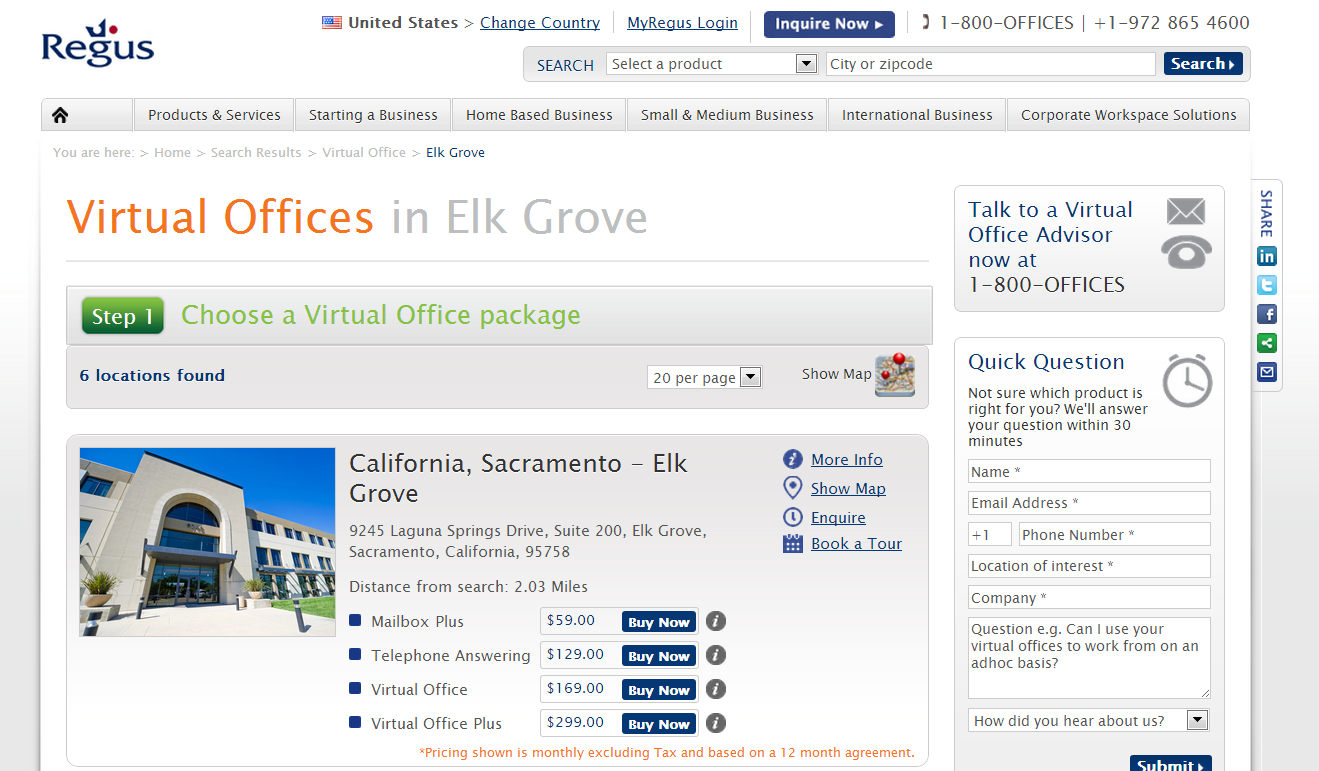Click Home in the breadcrumb
Image resolution: width=1319 pixels, height=771 pixels.
(172, 153)
